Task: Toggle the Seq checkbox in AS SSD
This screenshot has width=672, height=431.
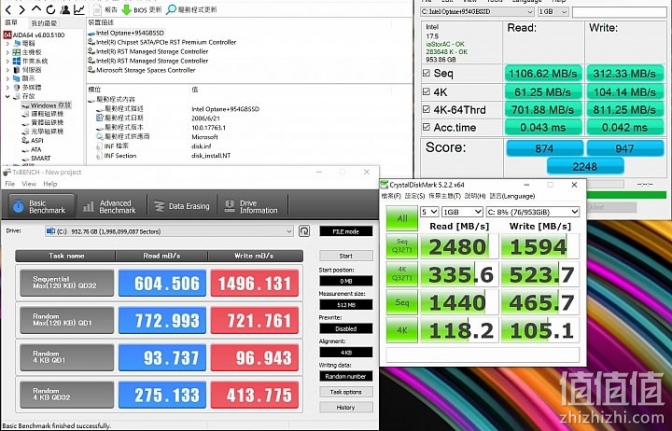Action: (x=426, y=73)
